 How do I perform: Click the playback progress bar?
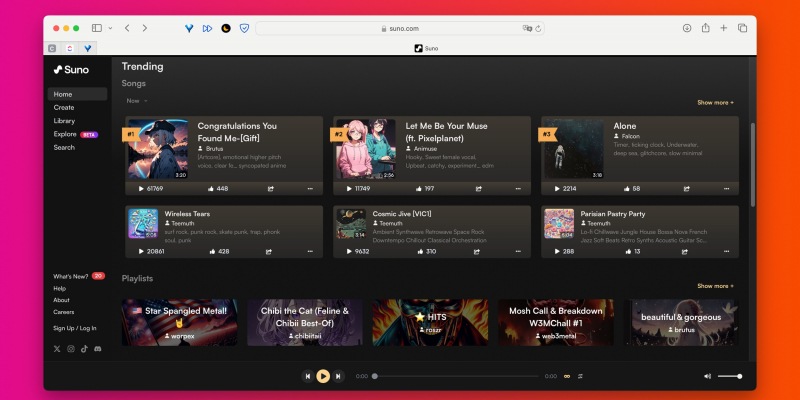pyautogui.click(x=456, y=377)
